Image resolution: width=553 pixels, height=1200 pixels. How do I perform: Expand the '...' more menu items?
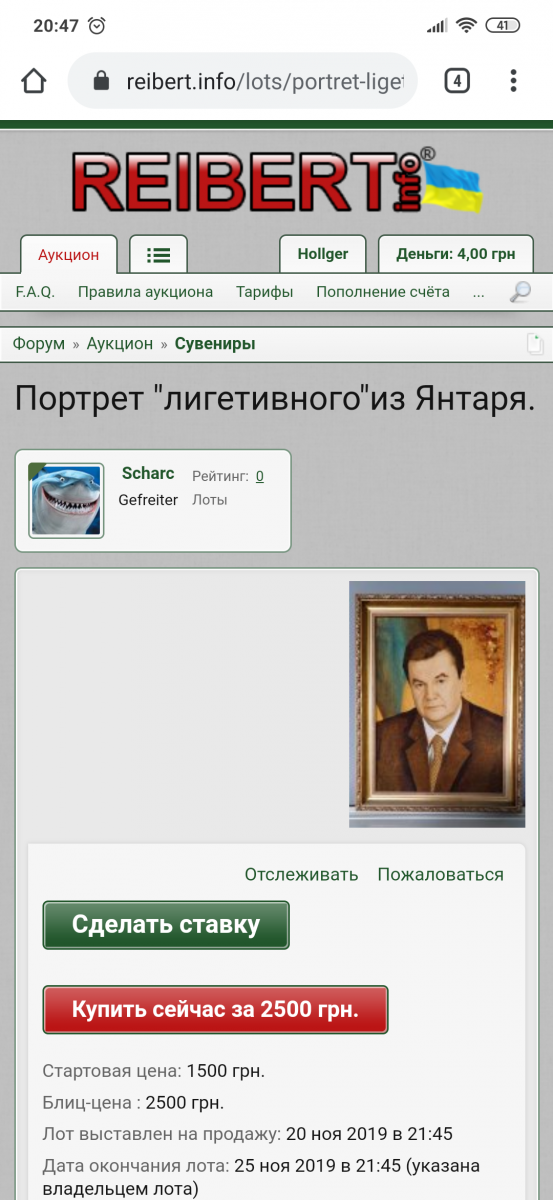pyautogui.click(x=478, y=292)
